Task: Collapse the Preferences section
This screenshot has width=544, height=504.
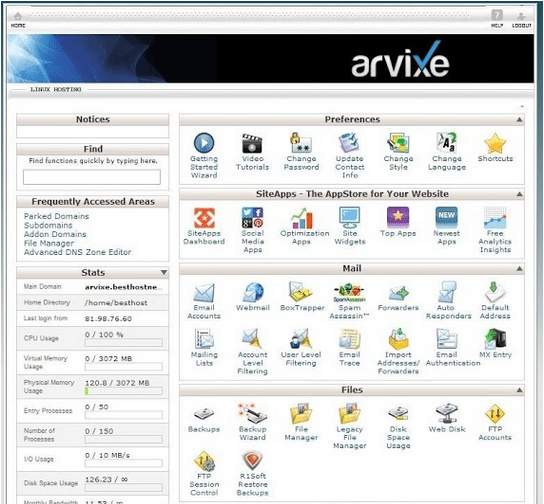Action: coord(519,120)
